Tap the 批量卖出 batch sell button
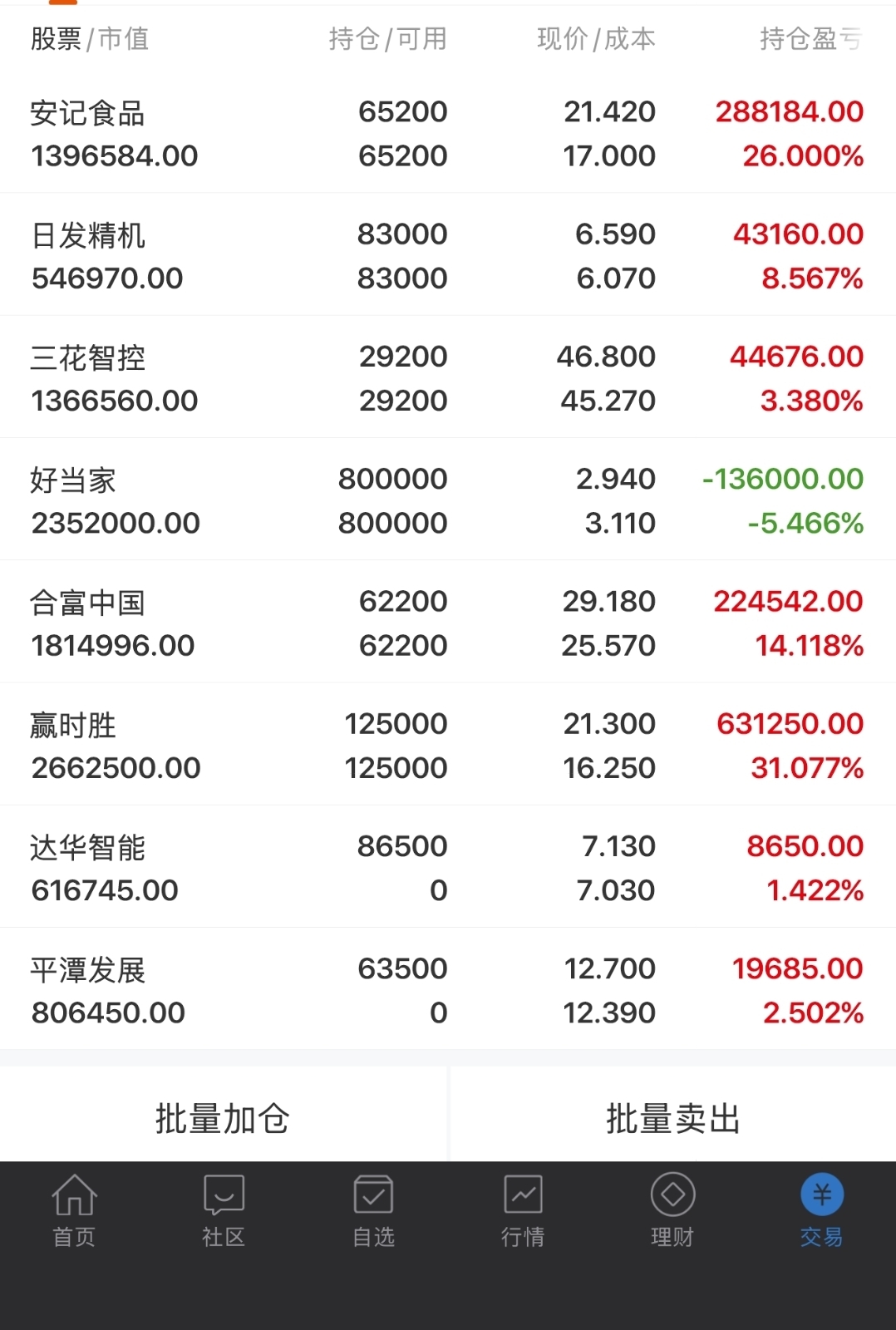Viewport: 896px width, 1330px height. pos(673,1118)
